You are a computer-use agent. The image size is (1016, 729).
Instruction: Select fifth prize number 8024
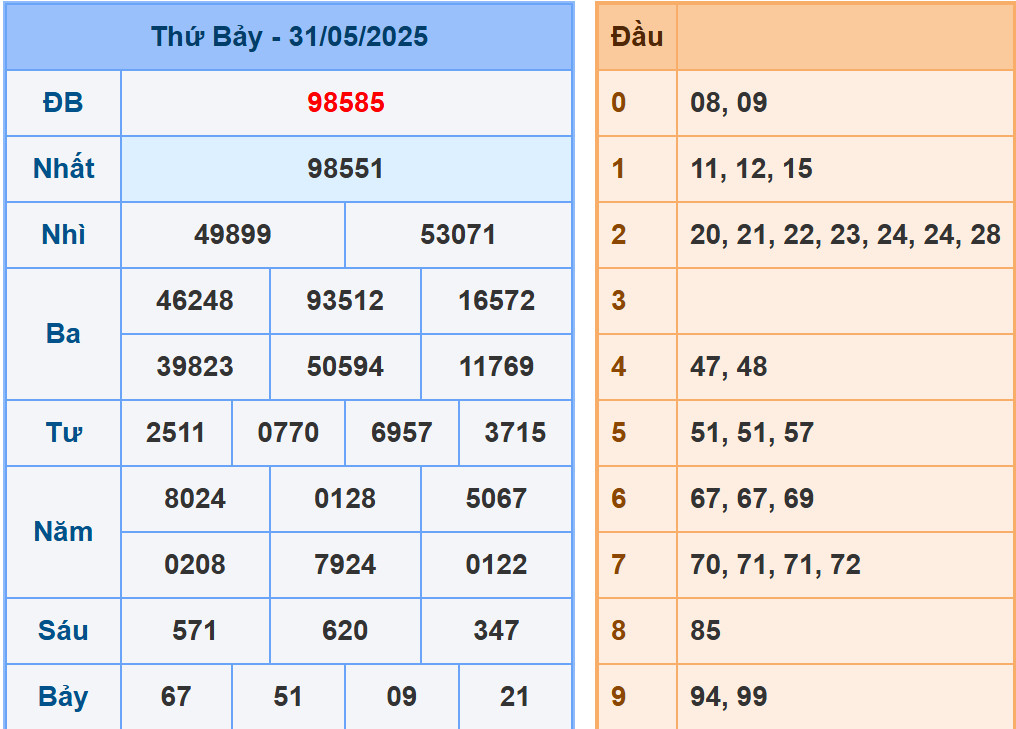tap(195, 499)
